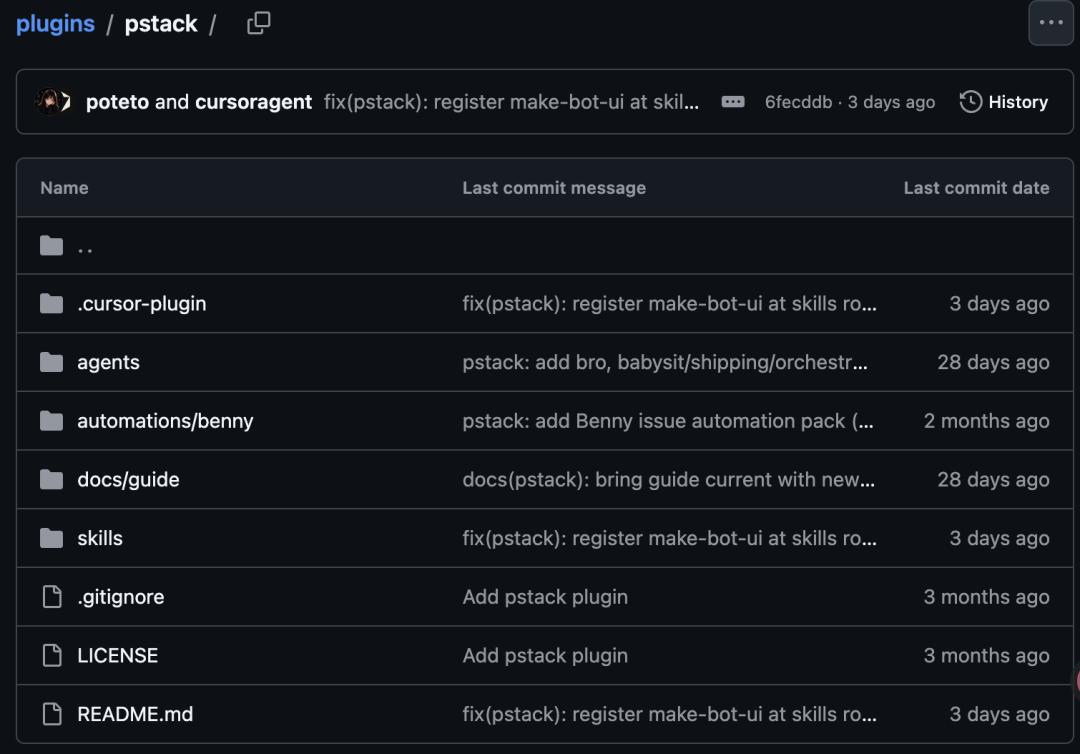
Task: View commit 6fecddb
Action: coord(798,102)
